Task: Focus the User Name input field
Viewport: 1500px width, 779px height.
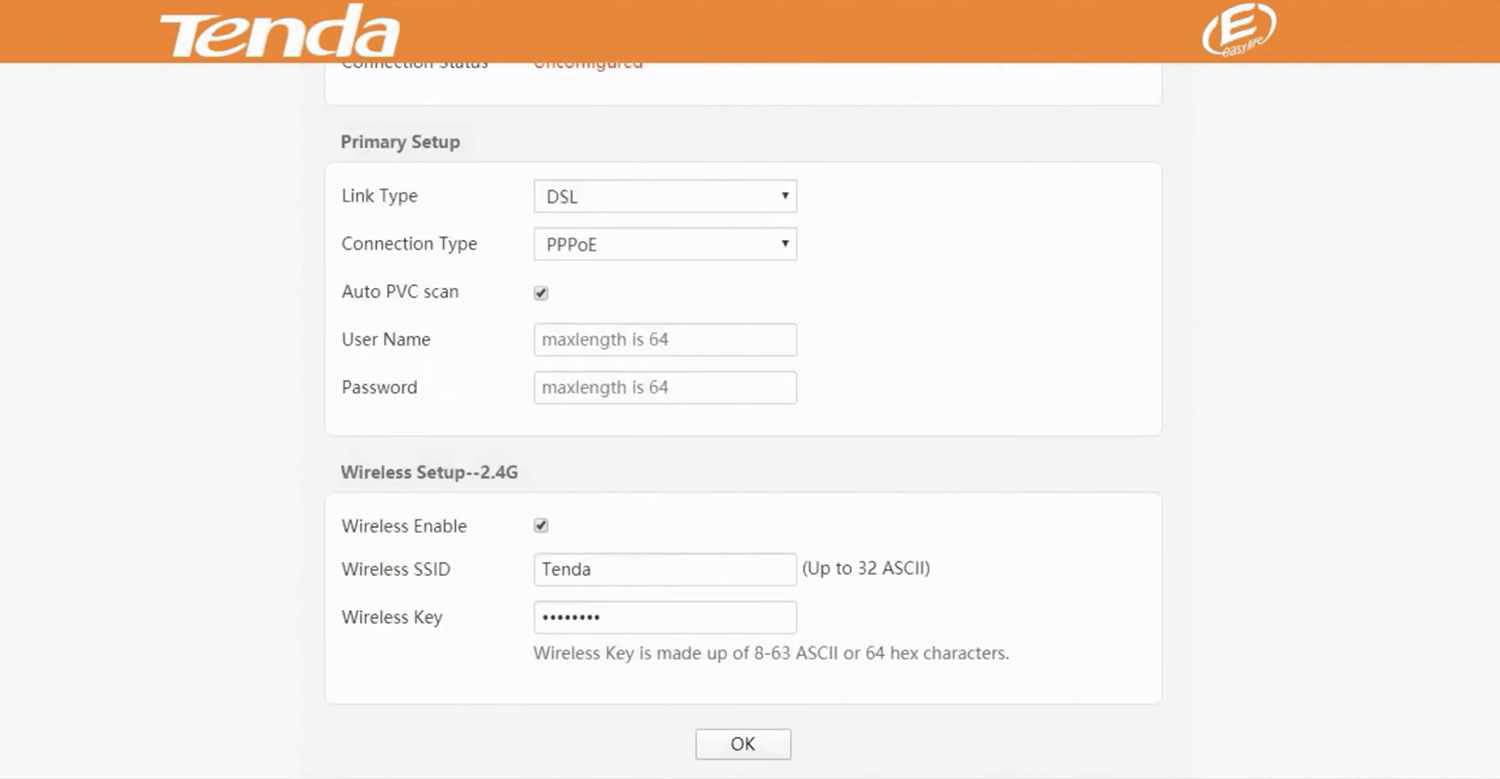Action: 665,340
